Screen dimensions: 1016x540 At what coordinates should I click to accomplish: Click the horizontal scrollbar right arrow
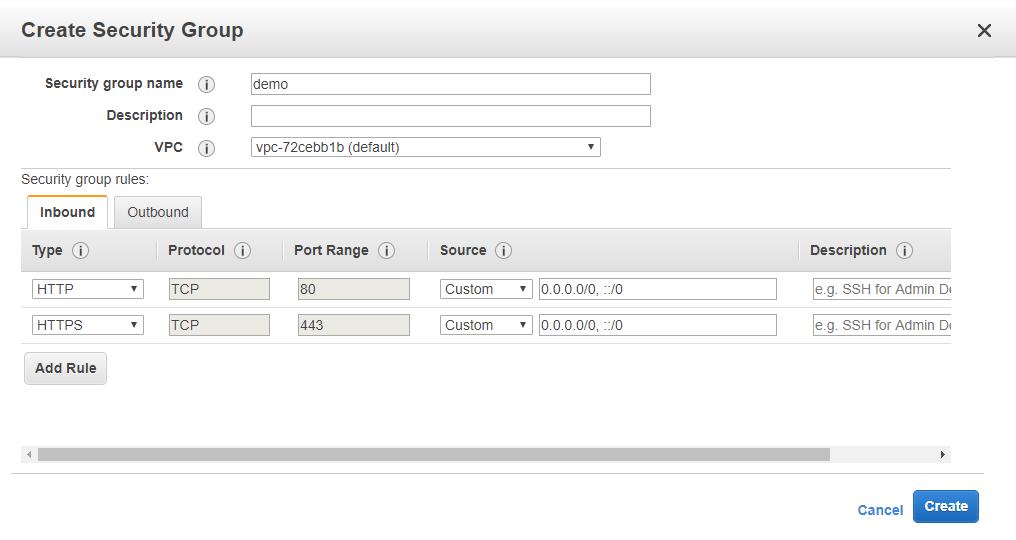coord(942,455)
